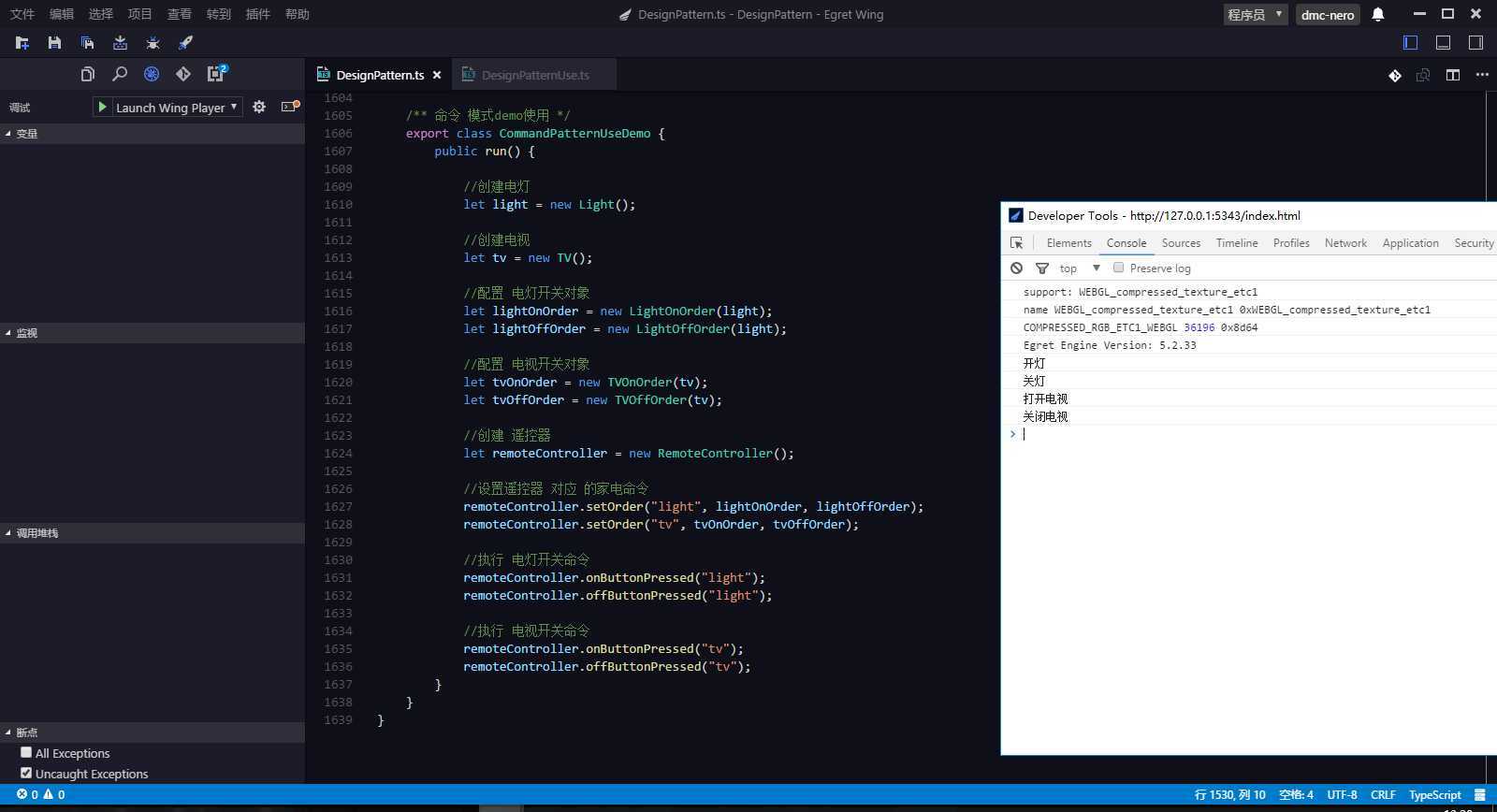Image resolution: width=1497 pixels, height=812 pixels.
Task: Click the notification bell icon
Action: [x=1378, y=14]
